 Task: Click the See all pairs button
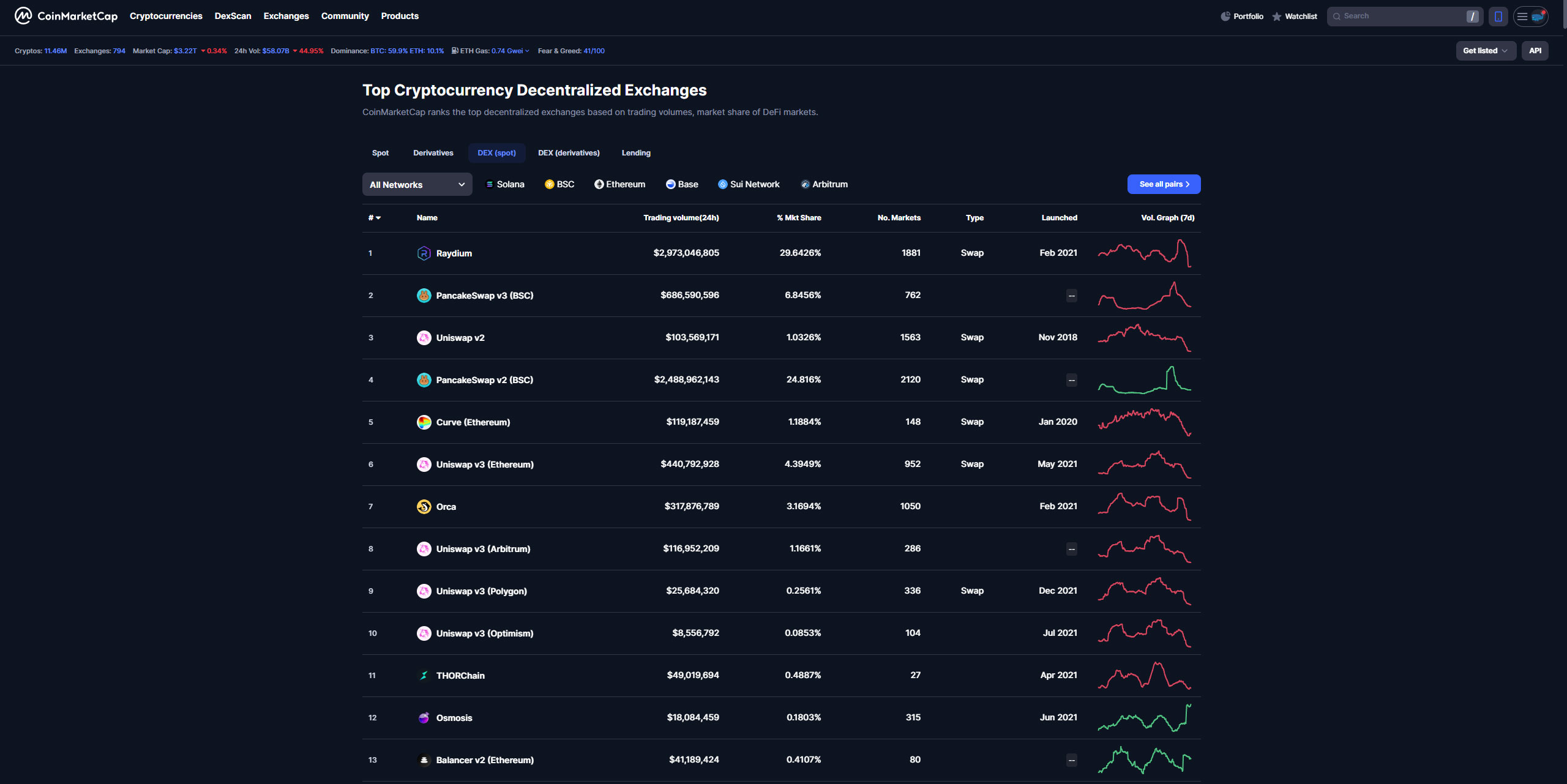click(x=1163, y=184)
